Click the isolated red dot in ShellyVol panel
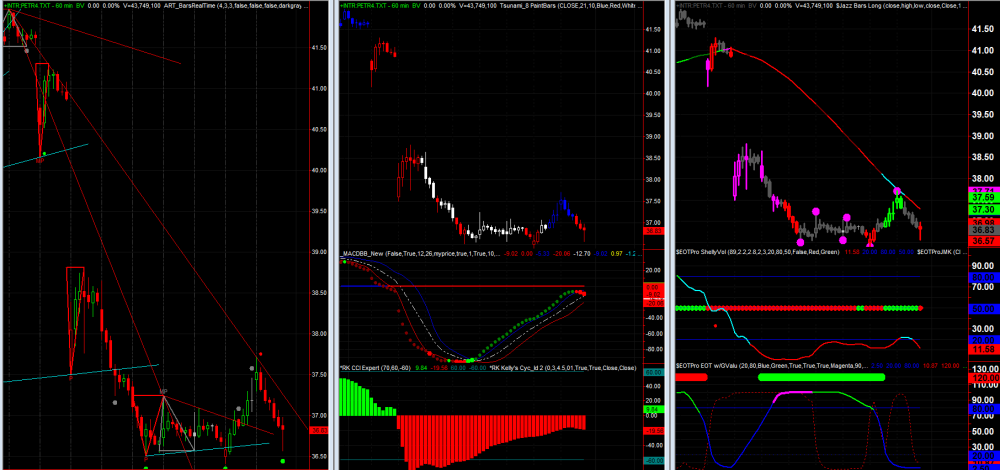The width and height of the screenshot is (1000, 470). point(714,324)
